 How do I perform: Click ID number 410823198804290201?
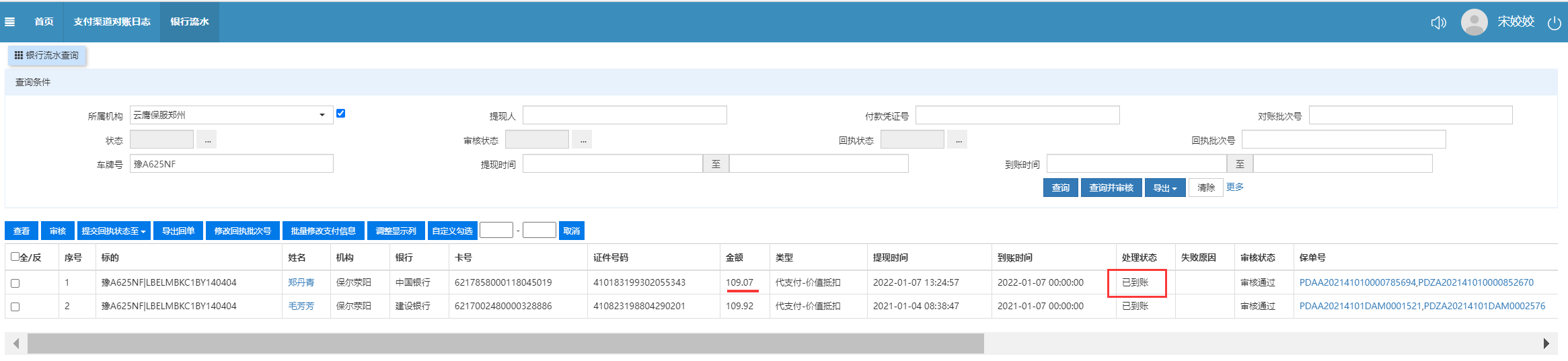point(639,306)
